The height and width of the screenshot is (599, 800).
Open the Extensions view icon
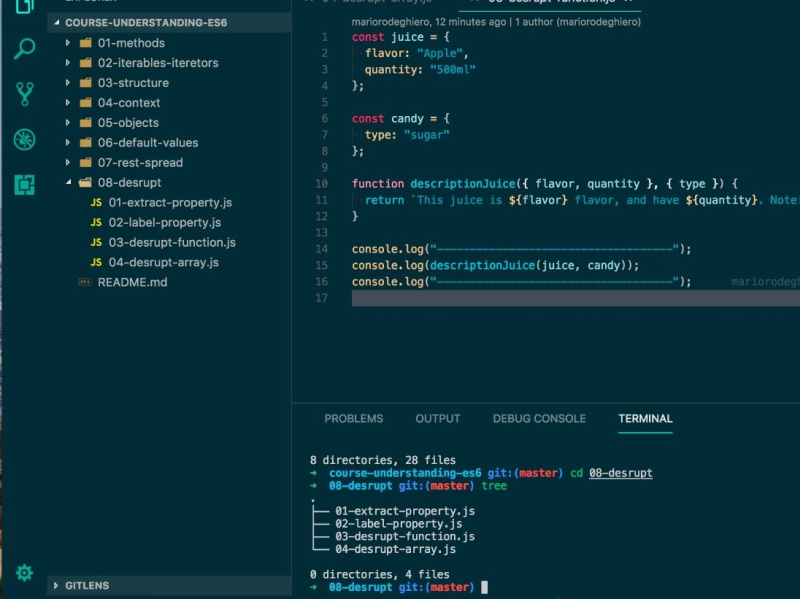tap(24, 184)
